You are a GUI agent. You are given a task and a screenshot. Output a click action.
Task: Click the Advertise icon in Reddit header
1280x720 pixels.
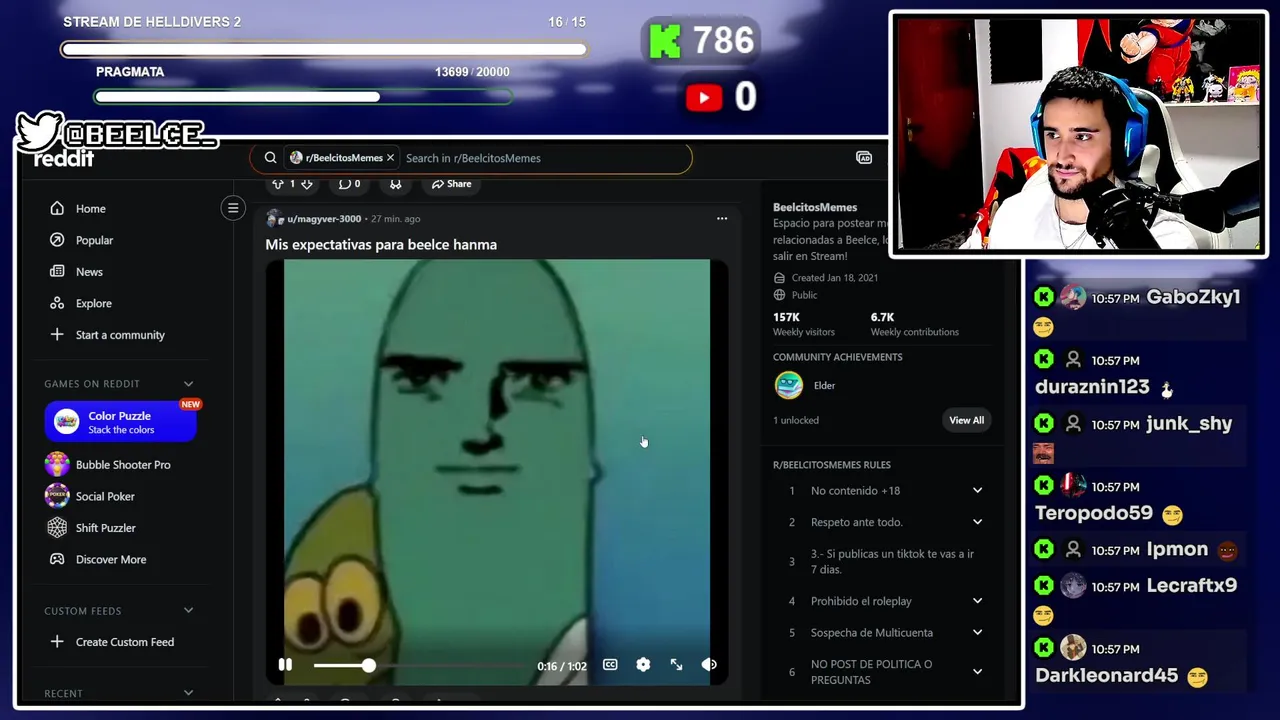864,158
